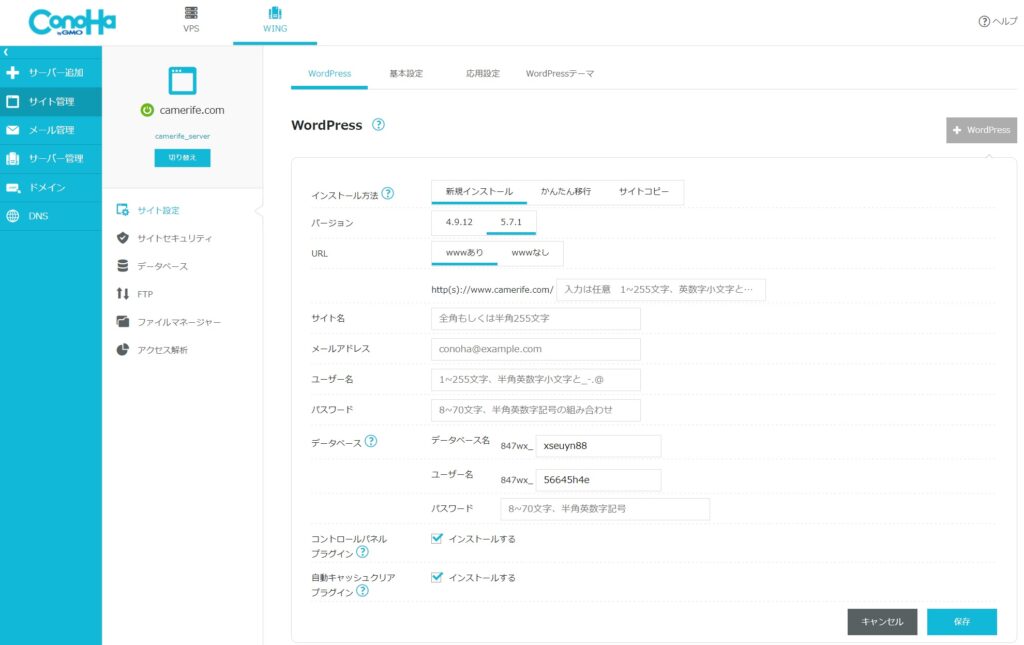Collapse the sidebar with the left chevron

6,52
